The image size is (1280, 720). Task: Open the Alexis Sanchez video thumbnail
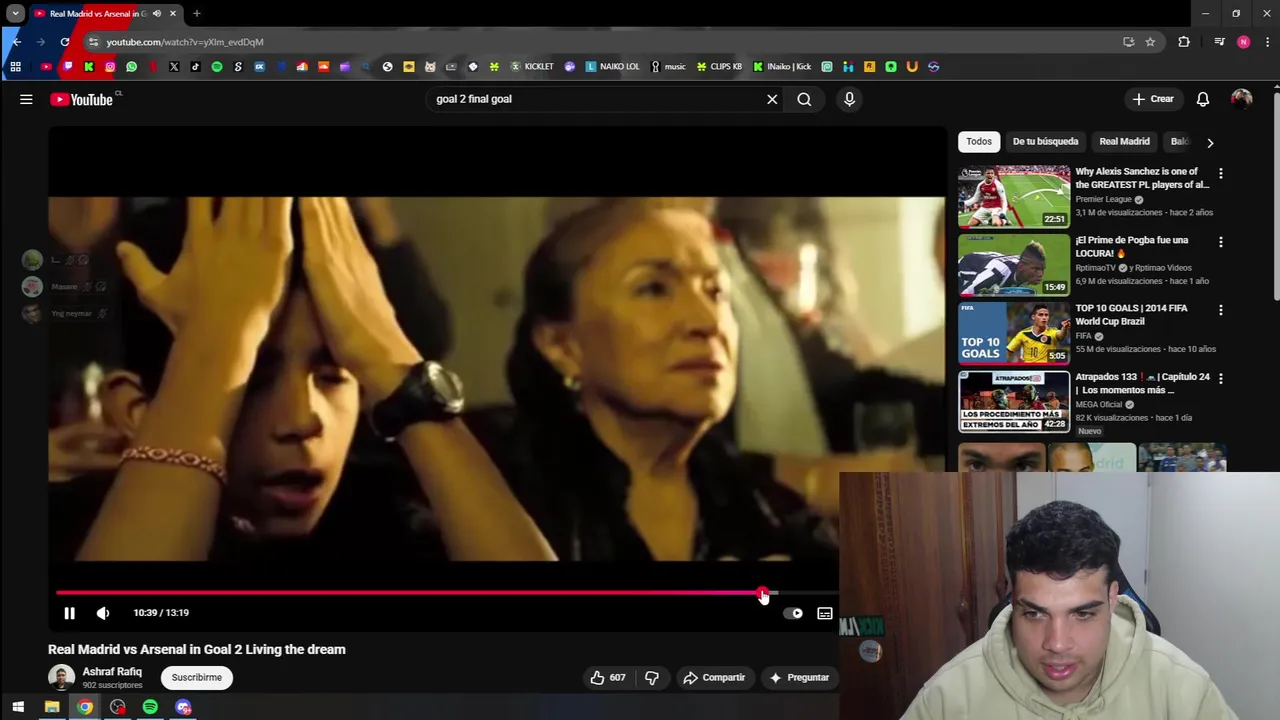(x=1014, y=196)
